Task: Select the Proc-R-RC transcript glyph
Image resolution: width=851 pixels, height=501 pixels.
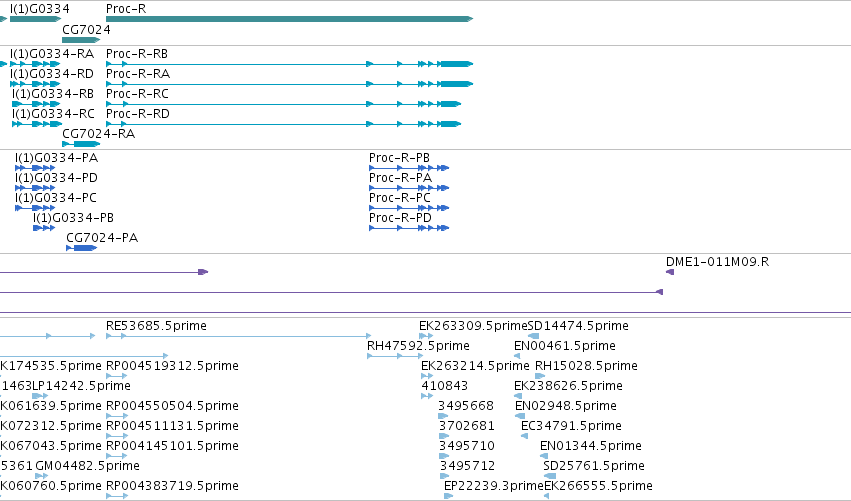Action: (x=283, y=104)
